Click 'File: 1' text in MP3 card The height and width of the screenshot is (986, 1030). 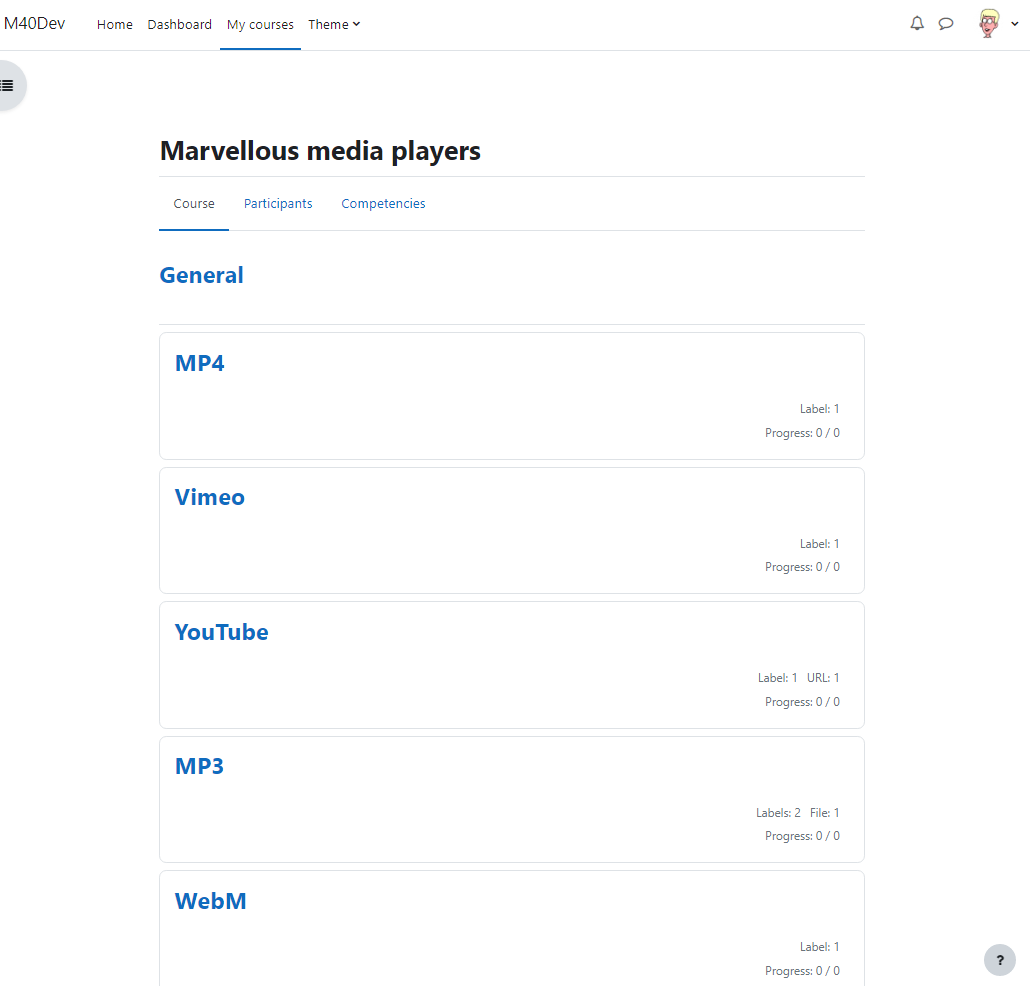824,813
